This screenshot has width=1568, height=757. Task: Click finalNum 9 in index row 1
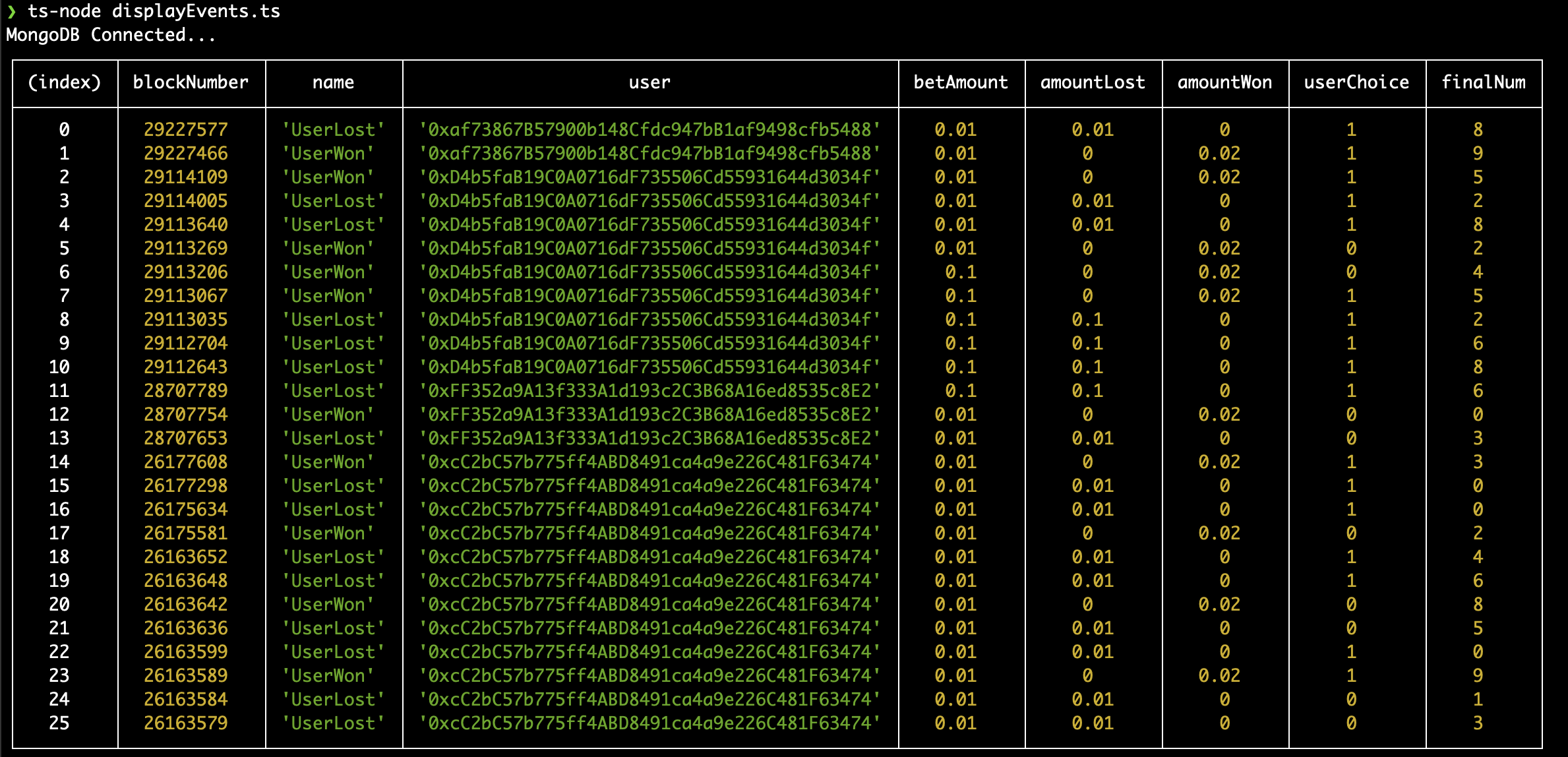tap(1478, 154)
